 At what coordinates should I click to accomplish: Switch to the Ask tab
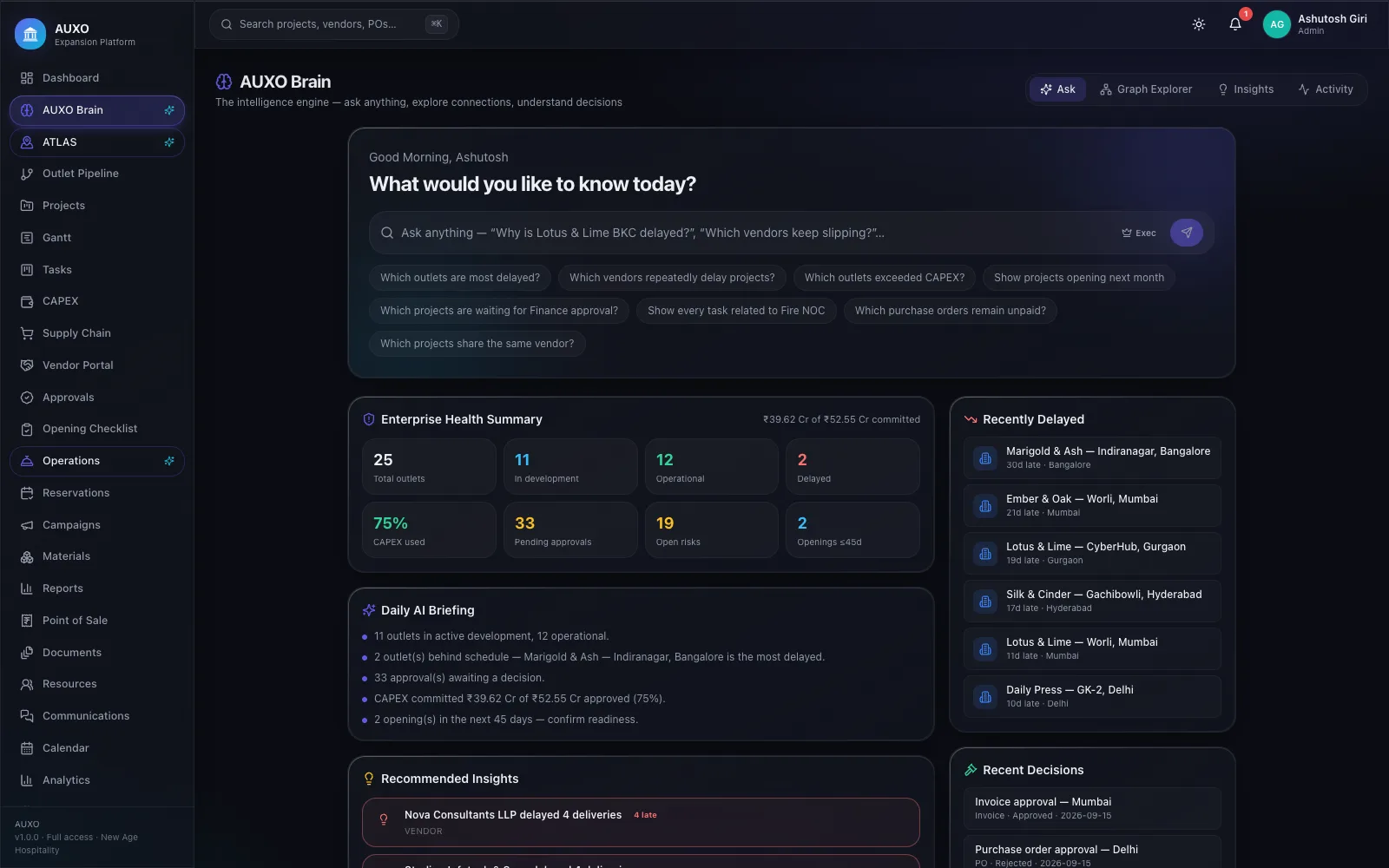[x=1057, y=89]
